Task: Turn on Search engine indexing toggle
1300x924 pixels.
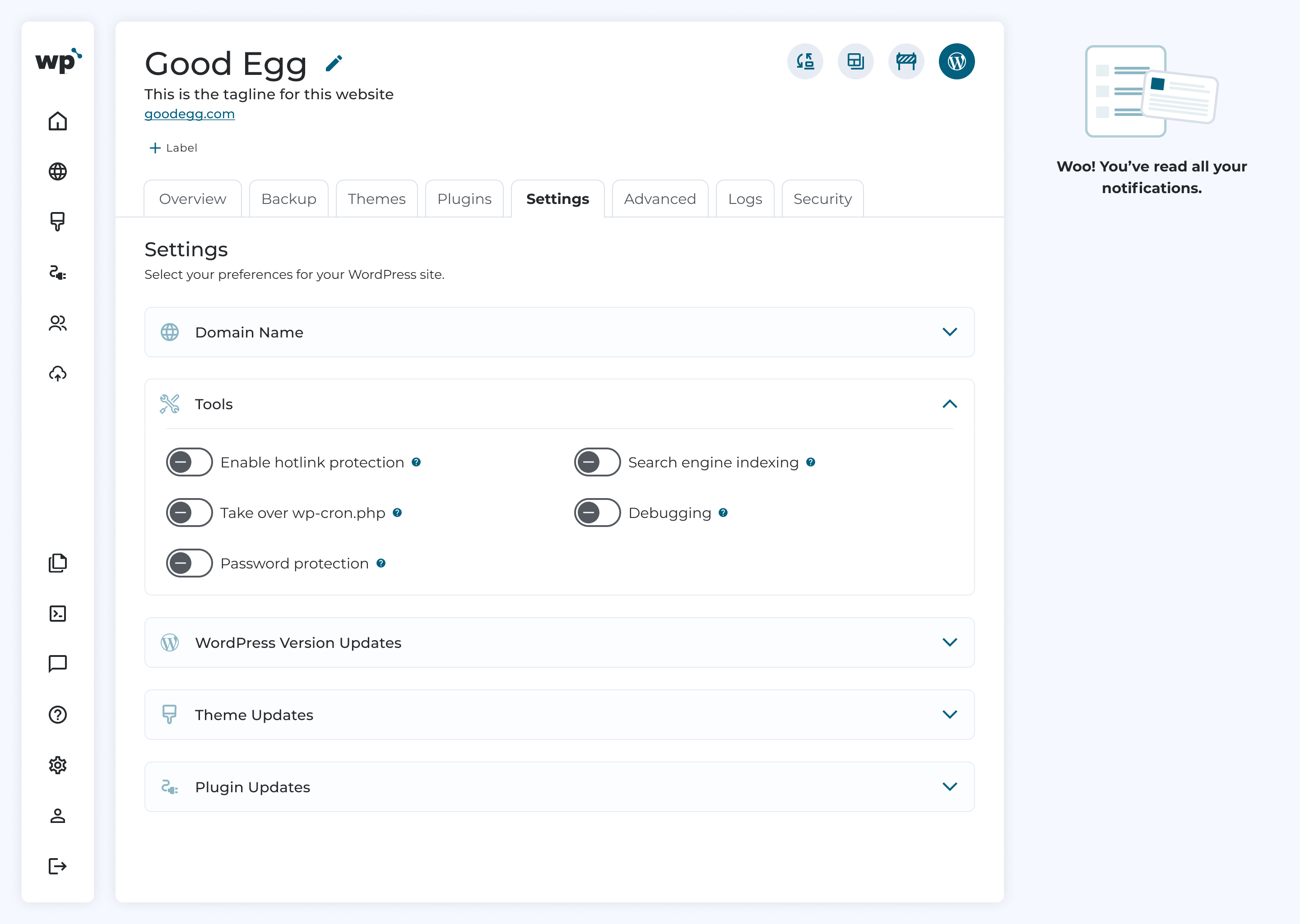Action: click(x=597, y=462)
